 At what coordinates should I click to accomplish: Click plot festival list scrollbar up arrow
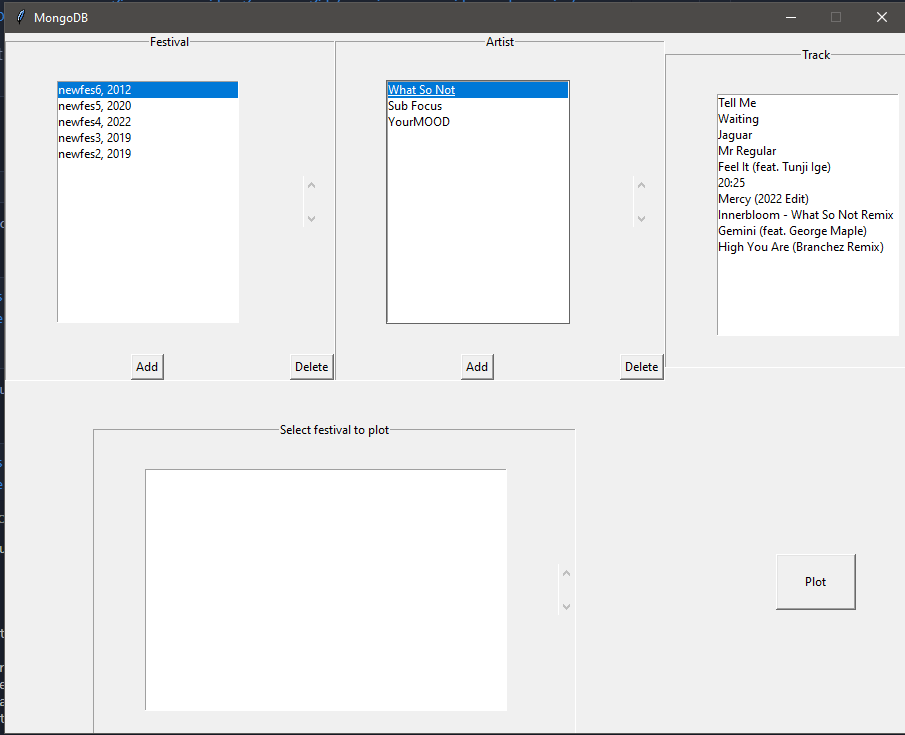(x=566, y=573)
